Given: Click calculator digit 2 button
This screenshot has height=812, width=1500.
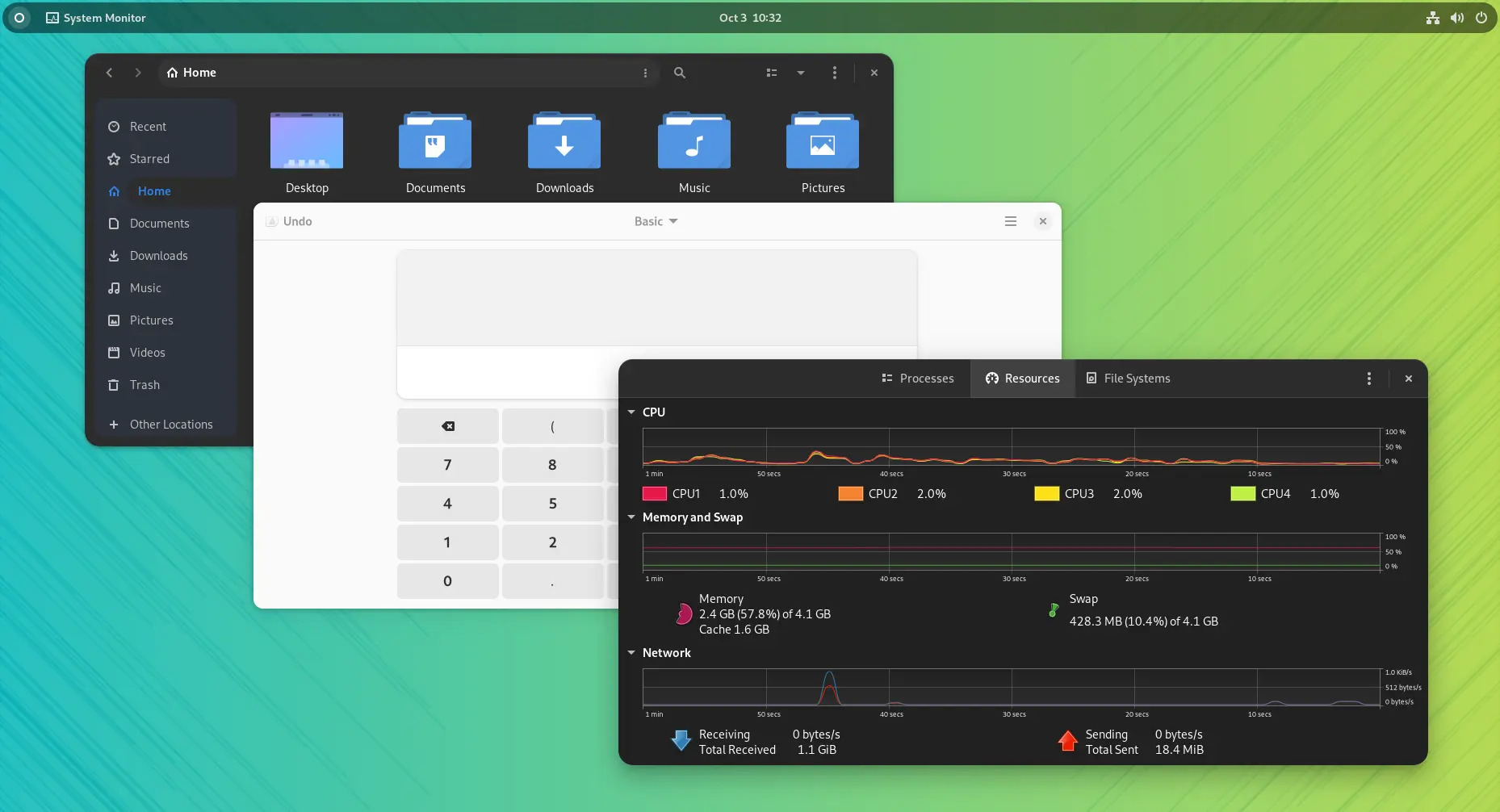Looking at the screenshot, I should (552, 542).
